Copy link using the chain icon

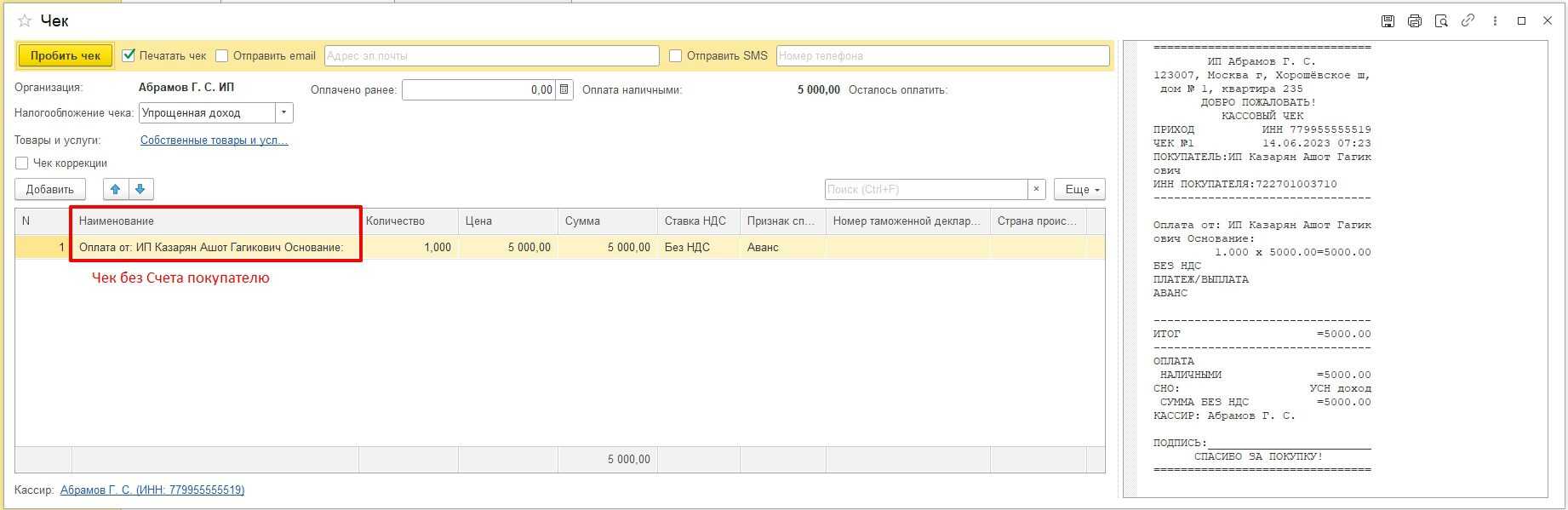(1468, 21)
